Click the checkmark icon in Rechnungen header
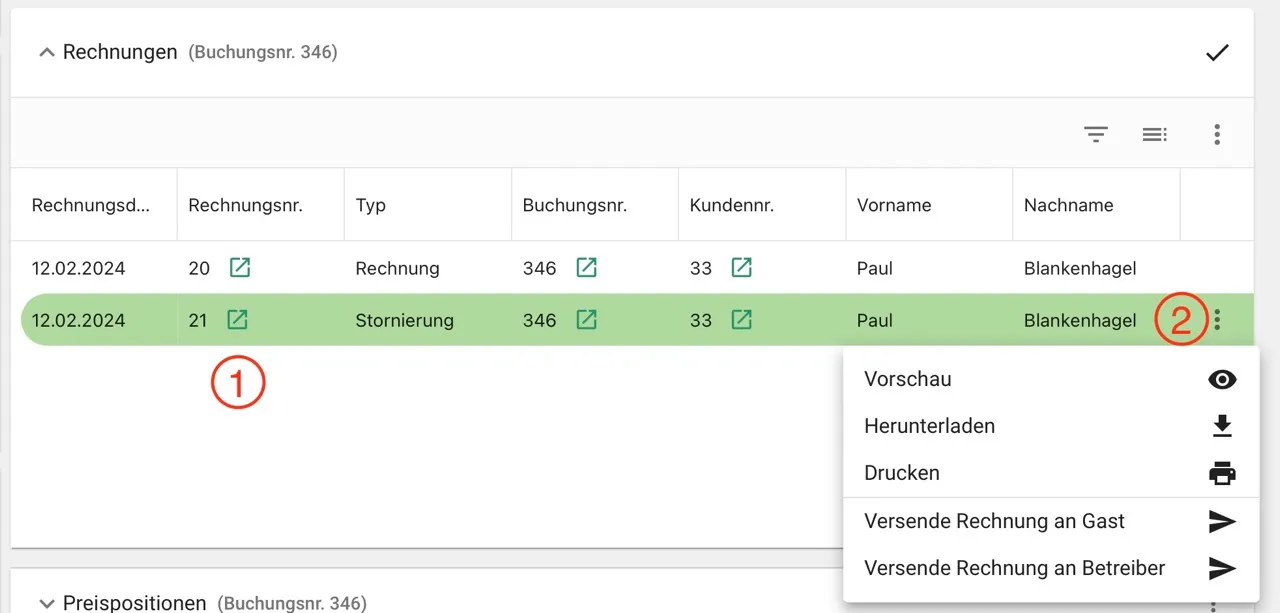The image size is (1280, 613). [x=1217, y=53]
